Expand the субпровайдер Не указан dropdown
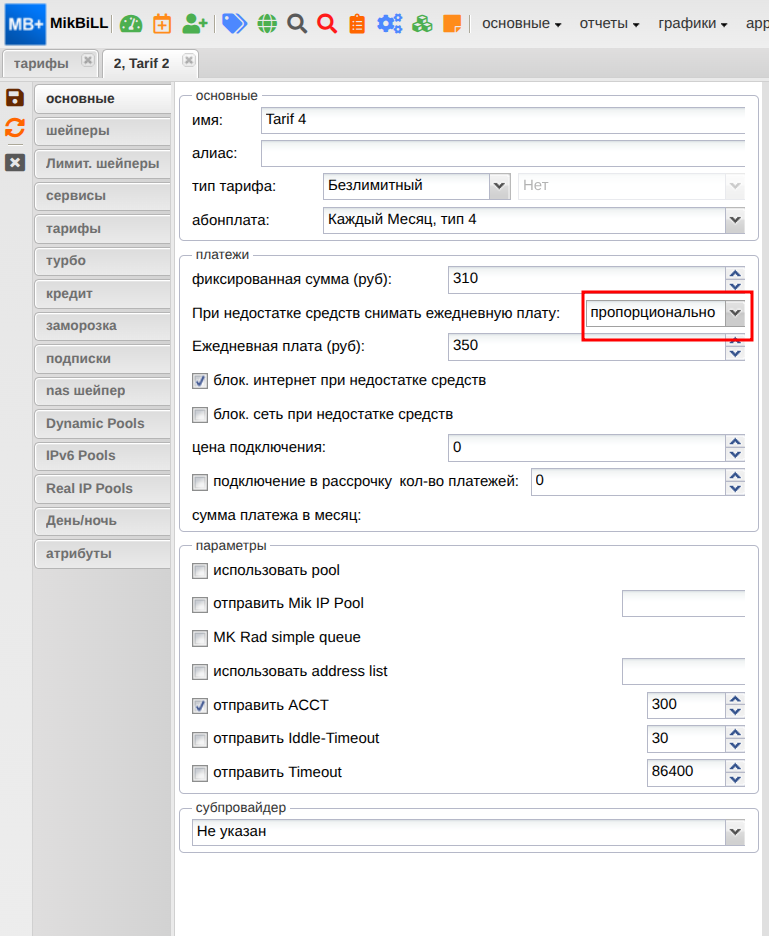The width and height of the screenshot is (769, 936). [x=735, y=832]
